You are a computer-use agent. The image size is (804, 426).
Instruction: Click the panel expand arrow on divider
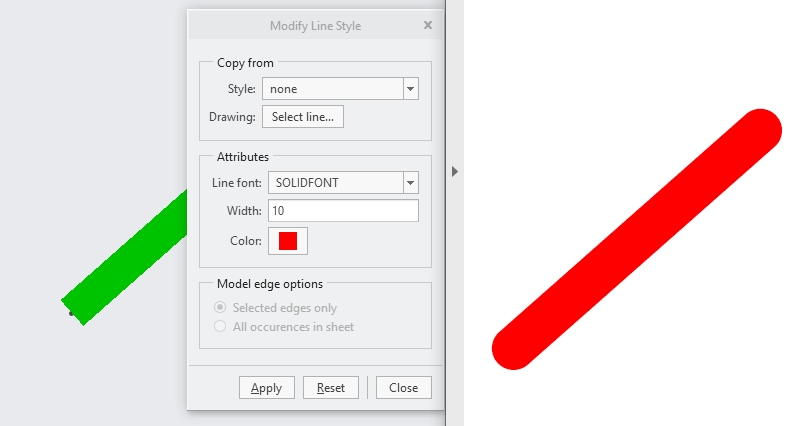pos(455,172)
